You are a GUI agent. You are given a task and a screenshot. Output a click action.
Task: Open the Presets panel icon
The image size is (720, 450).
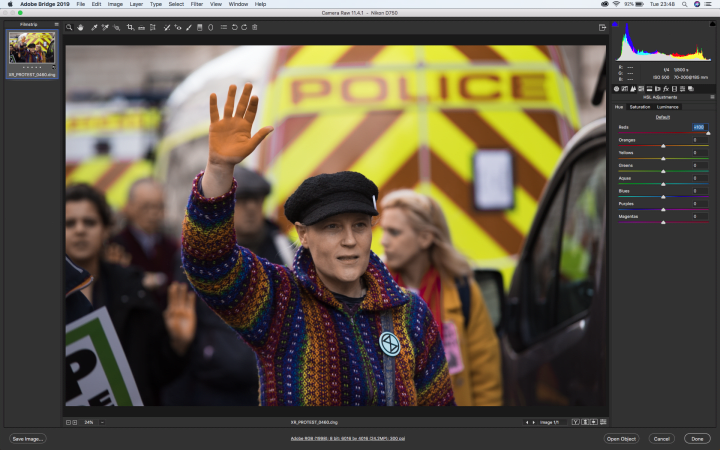(682, 89)
